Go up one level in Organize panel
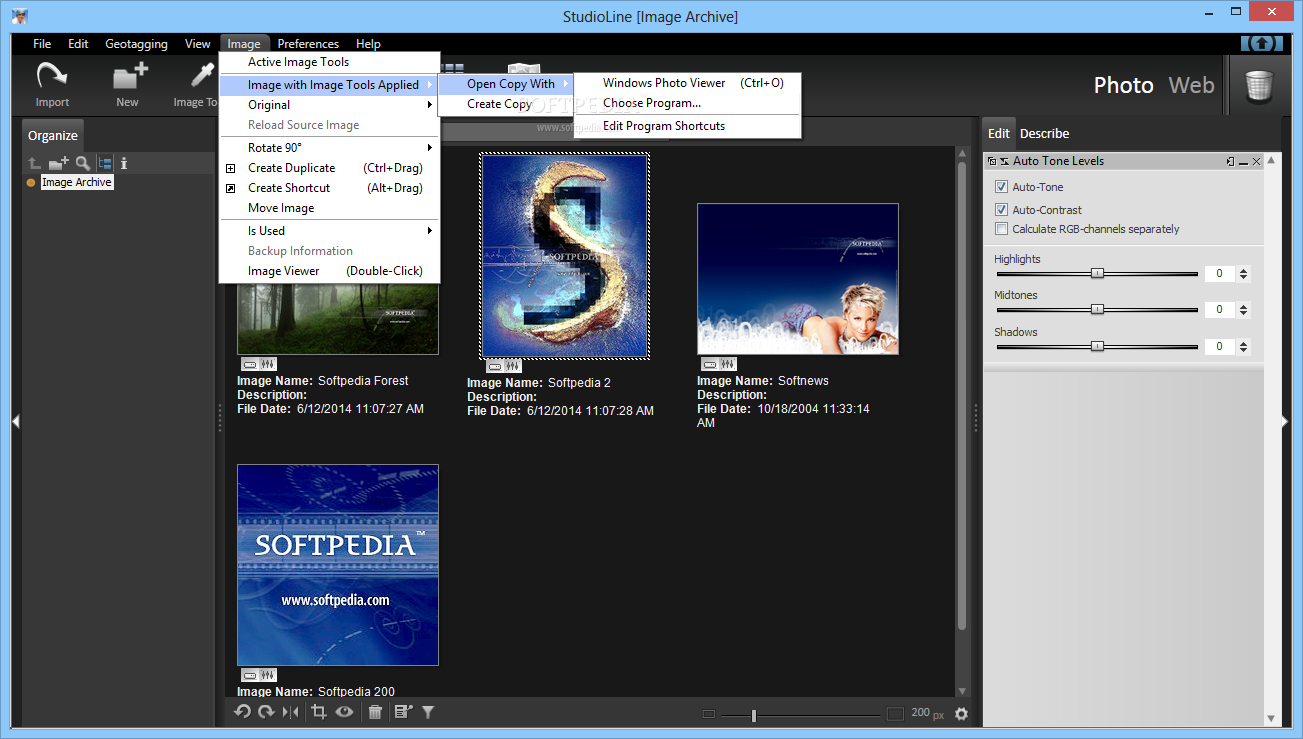The height and width of the screenshot is (739, 1303). point(35,163)
